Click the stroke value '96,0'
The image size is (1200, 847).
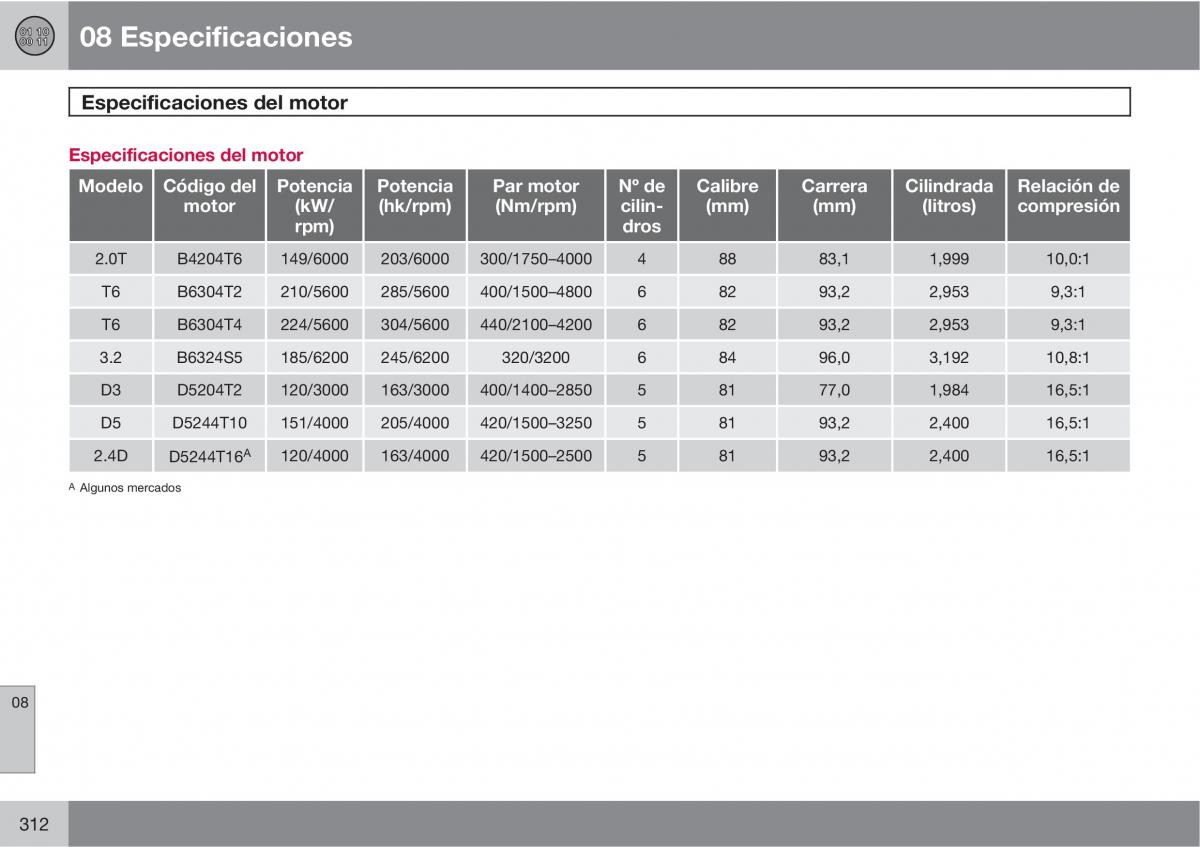834,357
